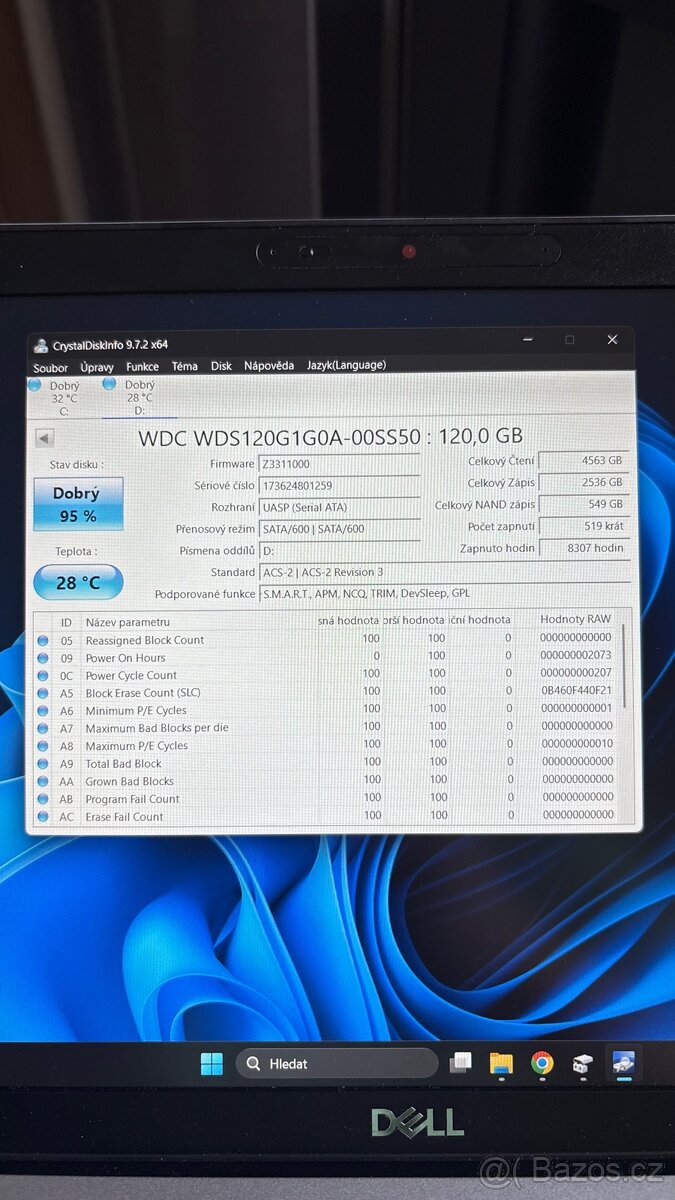Maximize the CrystalDiskInfo window
This screenshot has width=675, height=1200.
tap(569, 340)
